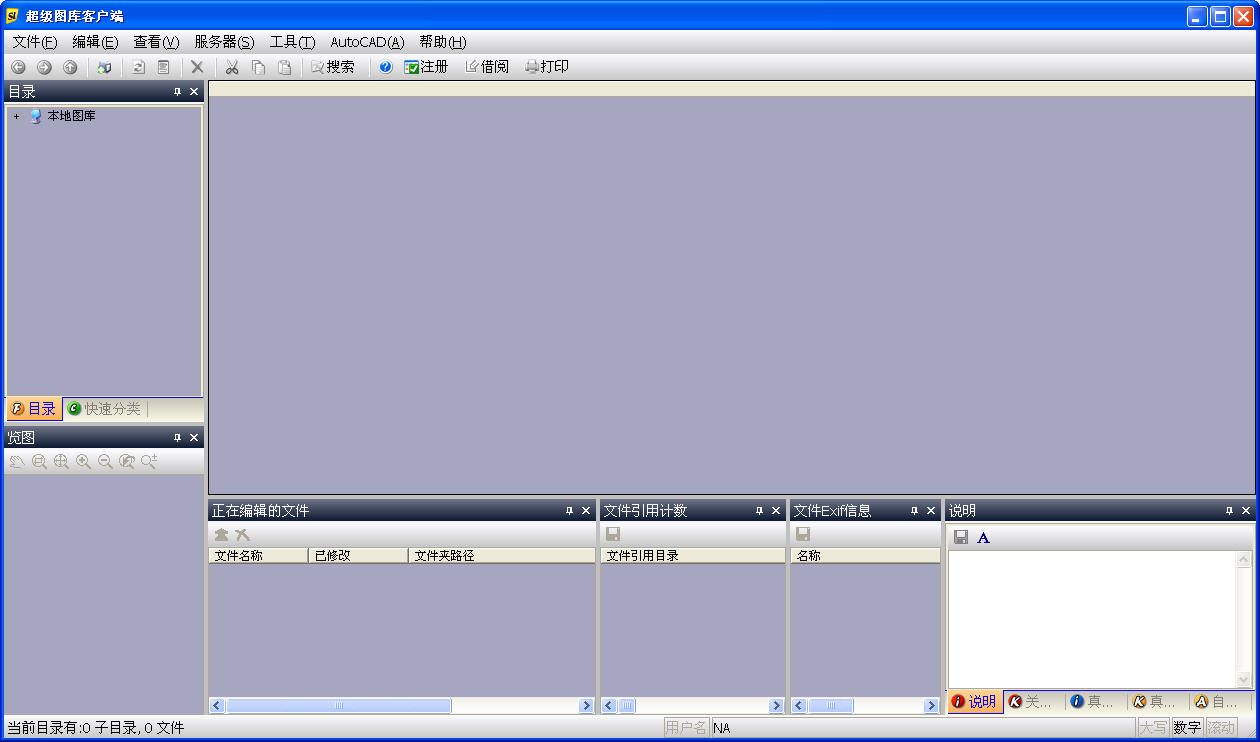Click save icon in 说明 panel toolbar
This screenshot has width=1260, height=742.
[961, 538]
